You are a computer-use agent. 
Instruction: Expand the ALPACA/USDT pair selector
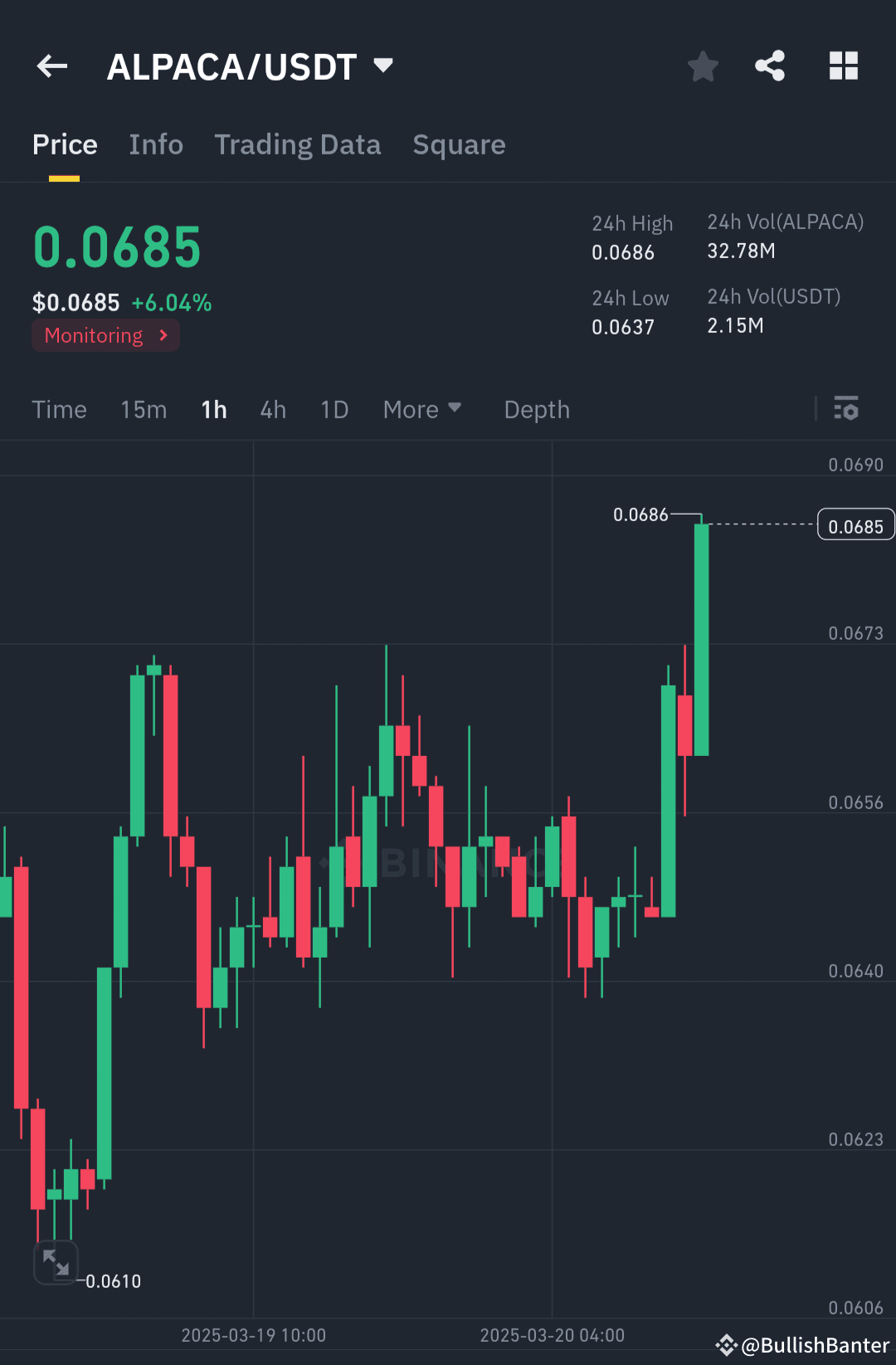coord(382,65)
